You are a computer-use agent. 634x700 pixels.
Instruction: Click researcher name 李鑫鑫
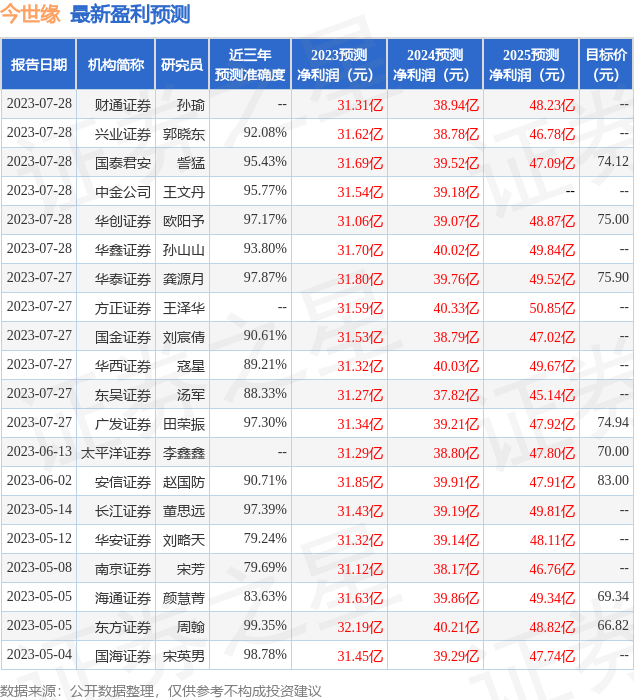coord(184,454)
